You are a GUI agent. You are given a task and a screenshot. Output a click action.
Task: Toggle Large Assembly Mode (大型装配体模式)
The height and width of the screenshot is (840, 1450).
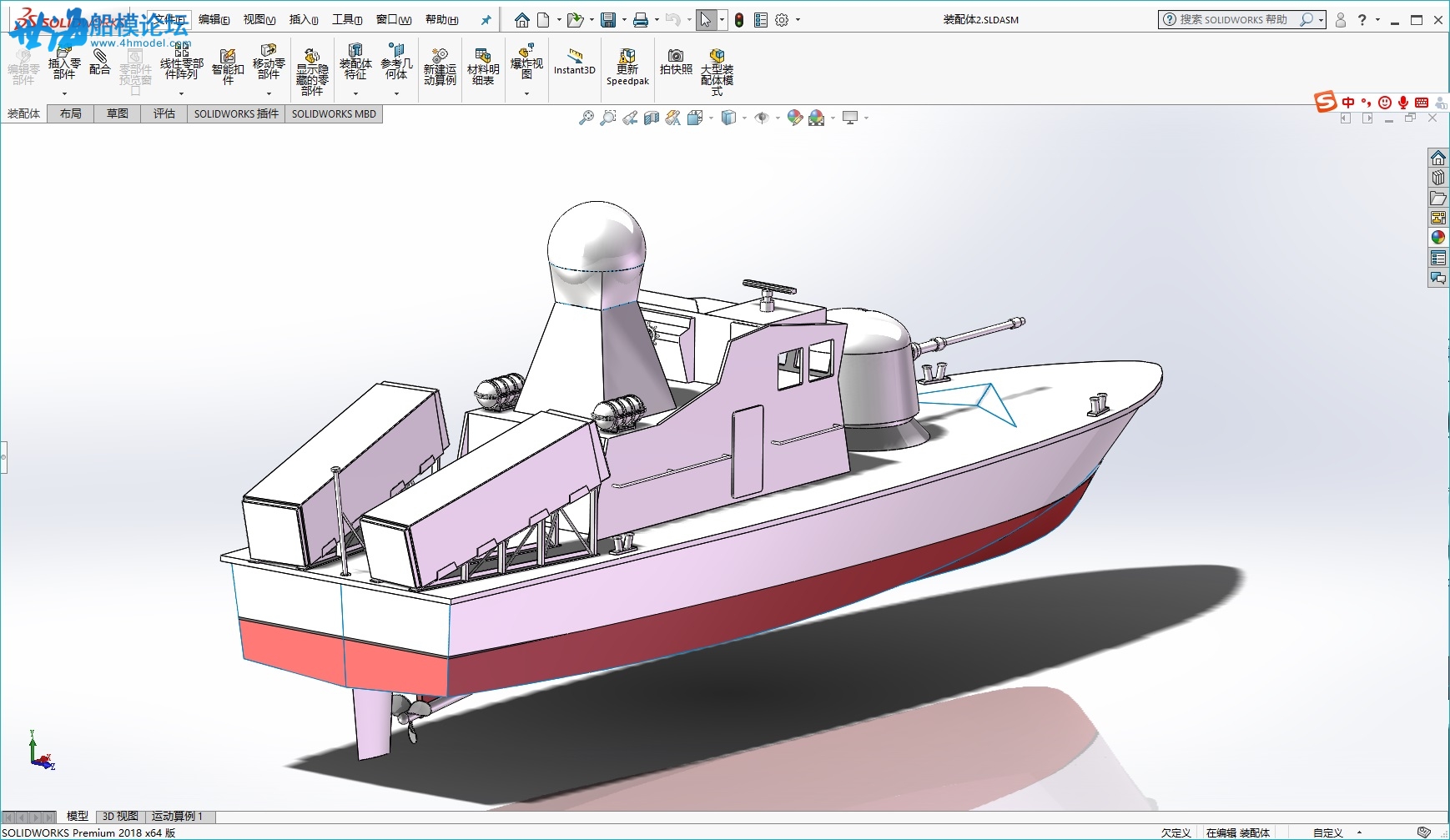coord(717,72)
